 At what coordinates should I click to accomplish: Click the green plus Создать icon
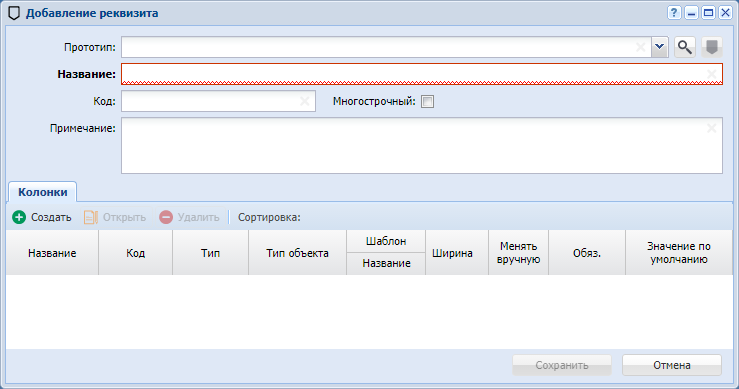[x=19, y=217]
